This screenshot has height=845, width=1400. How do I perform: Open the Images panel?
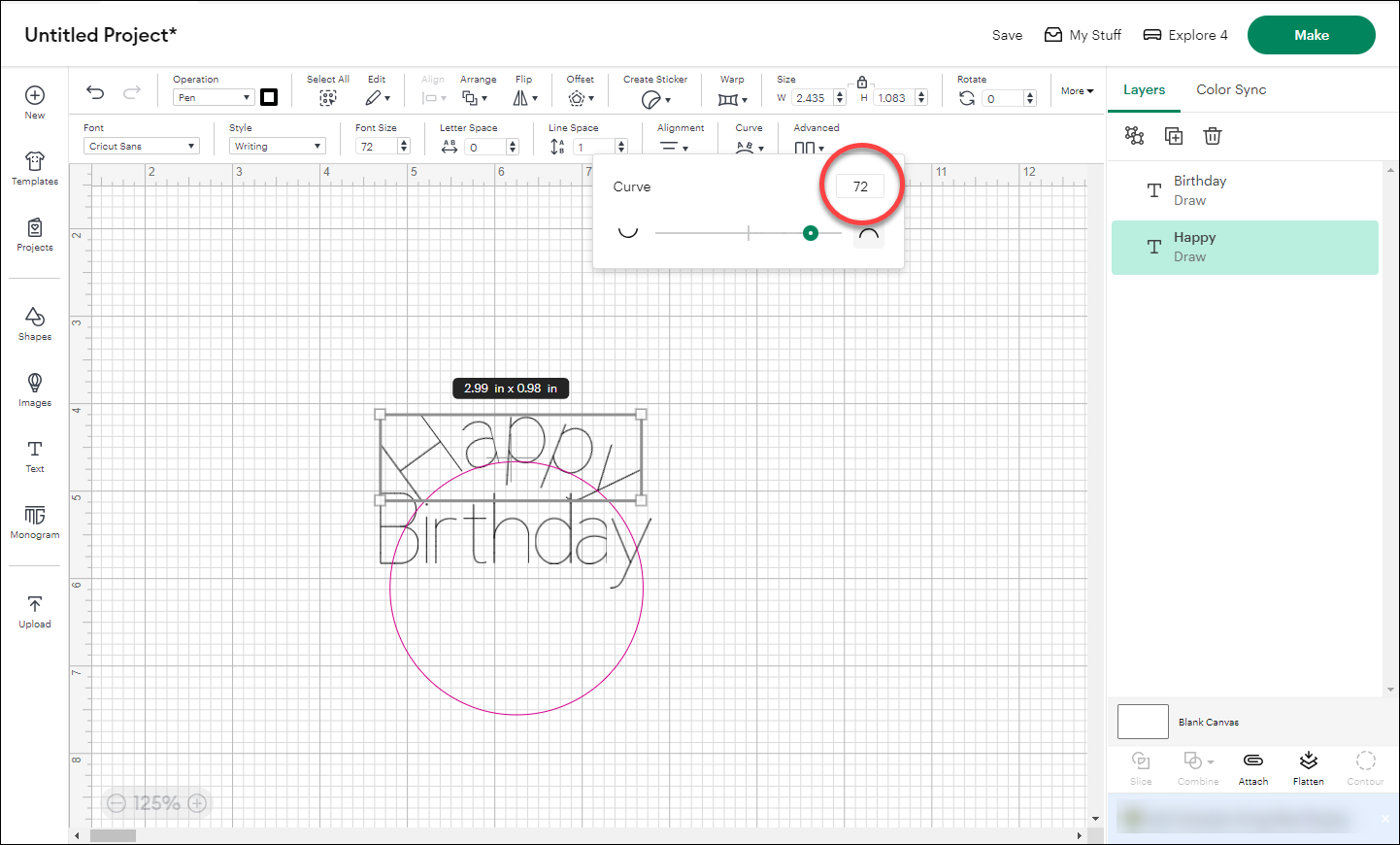click(x=34, y=389)
